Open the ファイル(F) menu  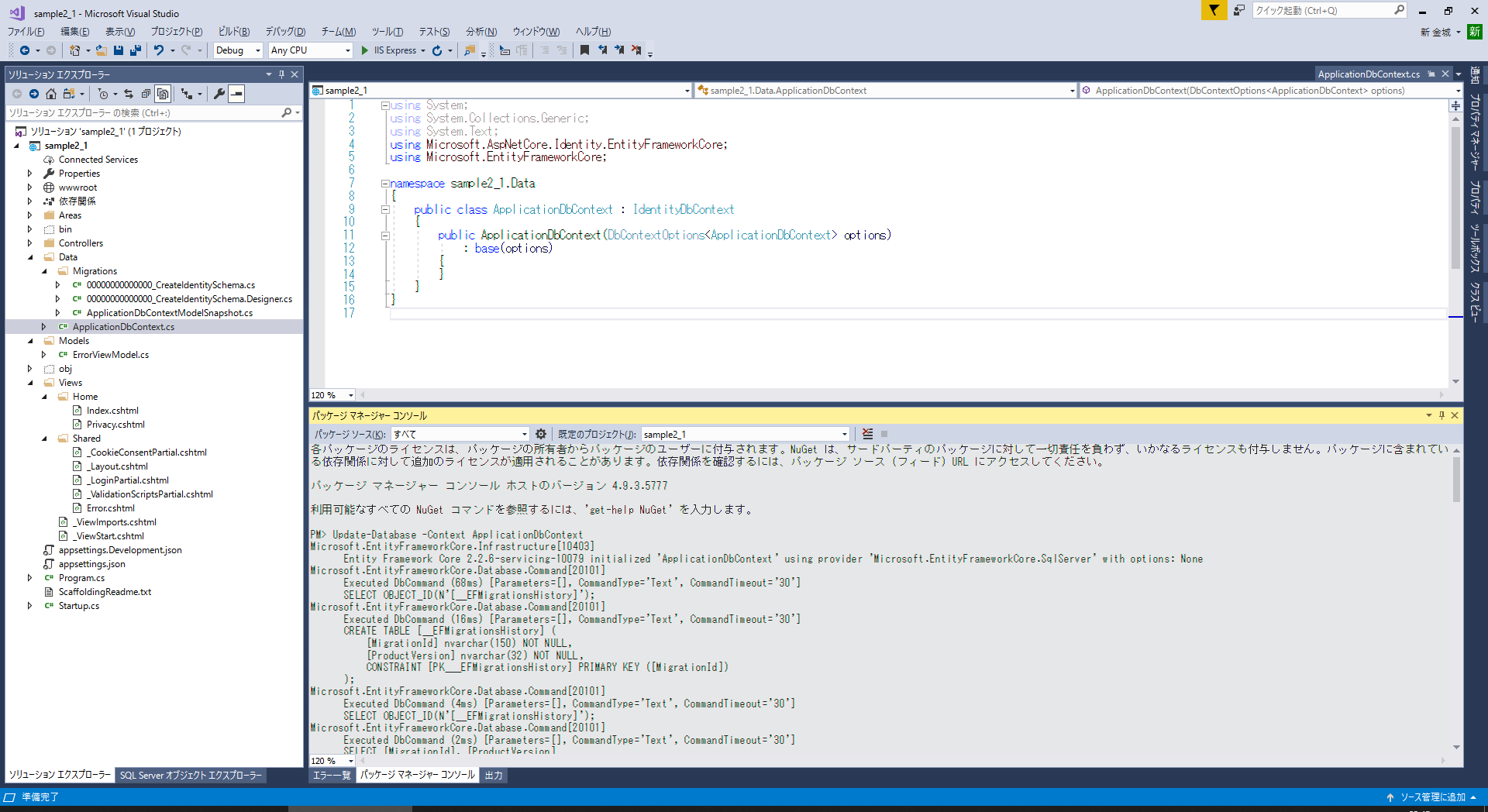tap(26, 32)
